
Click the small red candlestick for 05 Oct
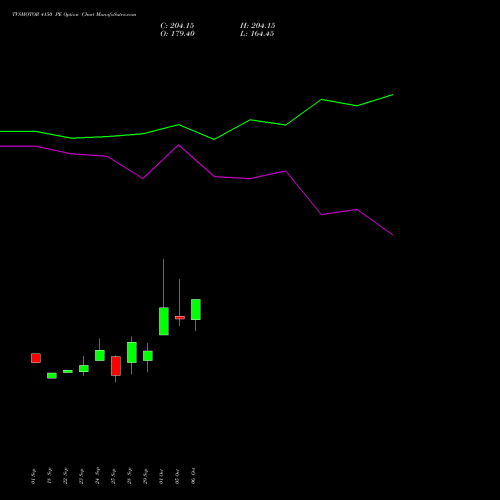[x=180, y=318]
